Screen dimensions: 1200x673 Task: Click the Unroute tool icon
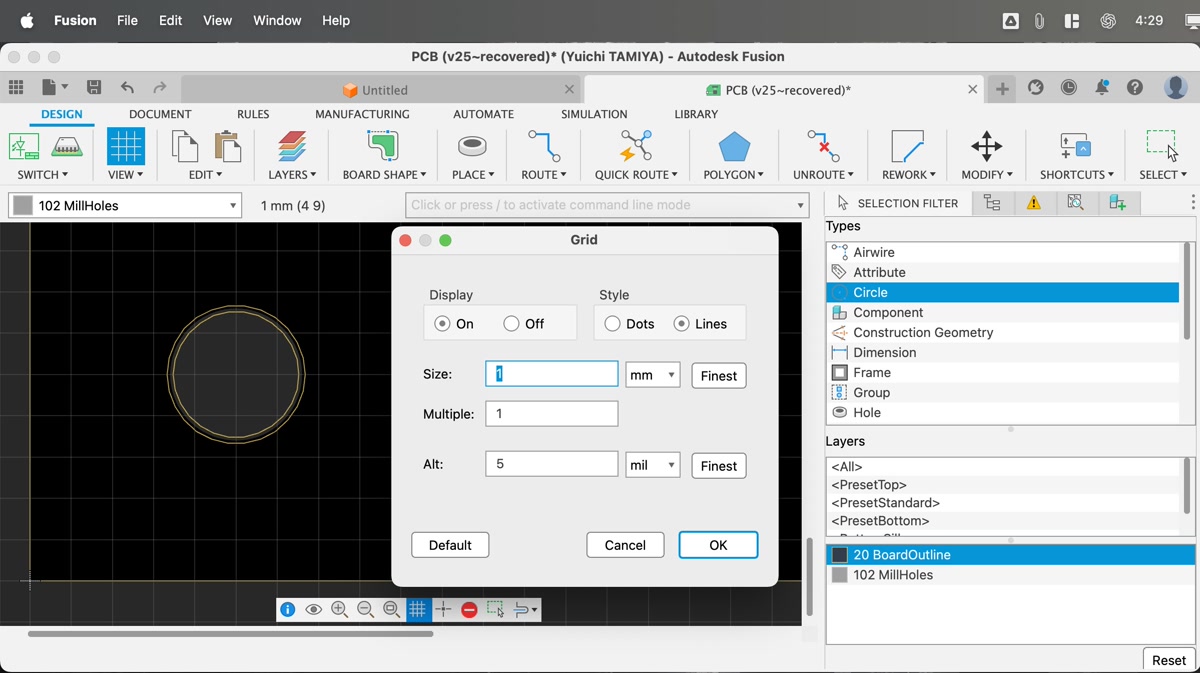coord(823,147)
